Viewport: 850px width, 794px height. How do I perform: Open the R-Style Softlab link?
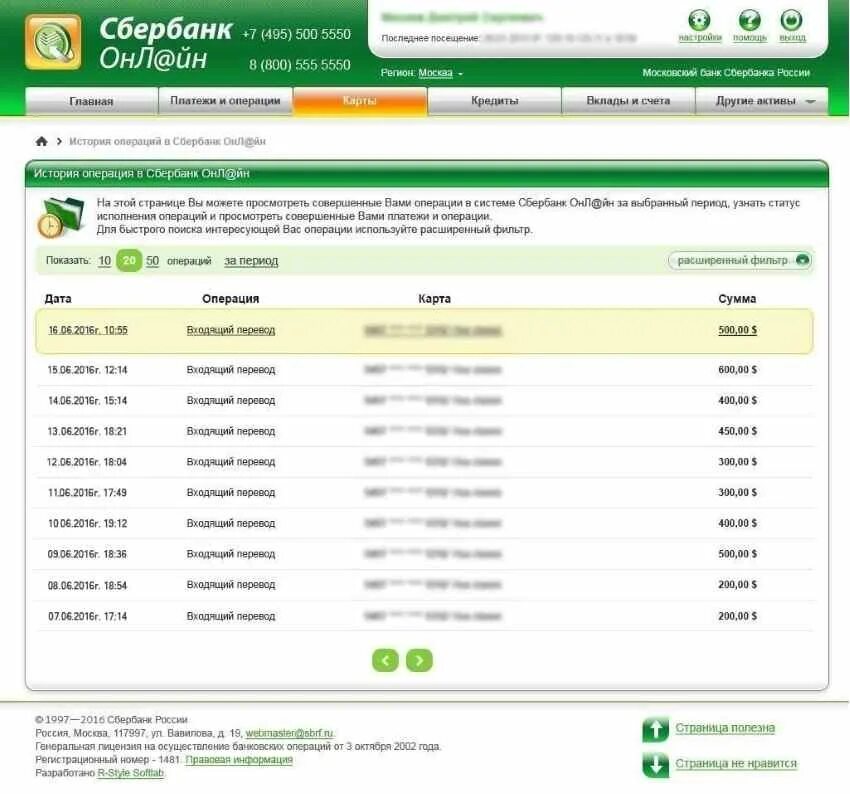(130, 773)
